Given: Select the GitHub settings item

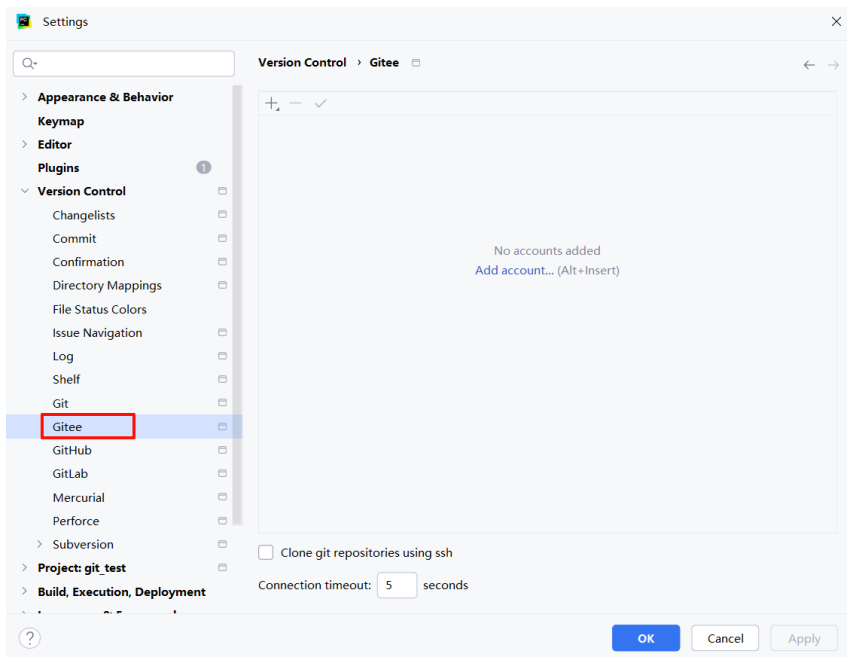Looking at the screenshot, I should (x=72, y=450).
